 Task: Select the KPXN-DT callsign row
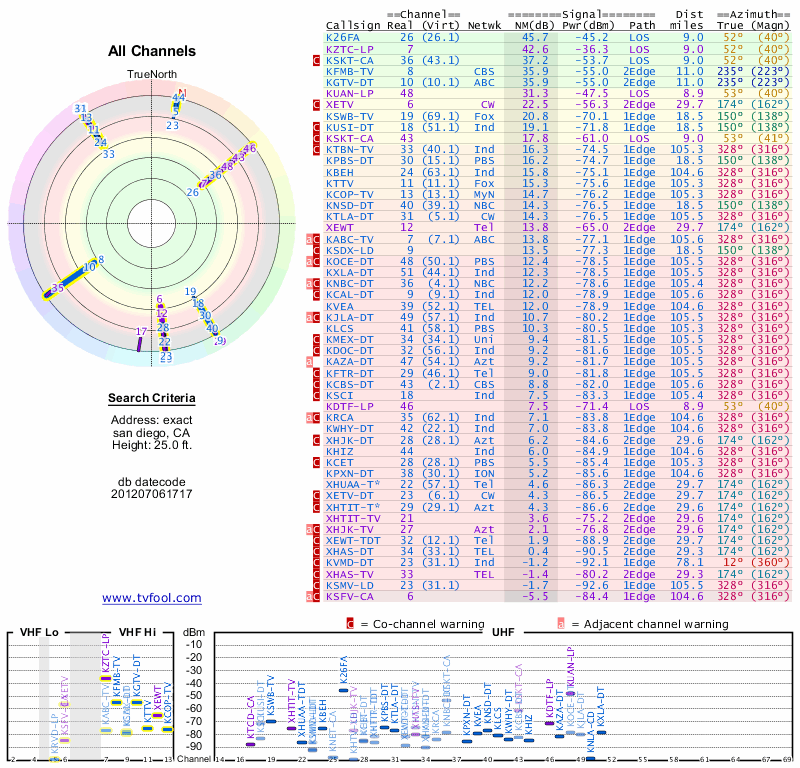click(558, 474)
